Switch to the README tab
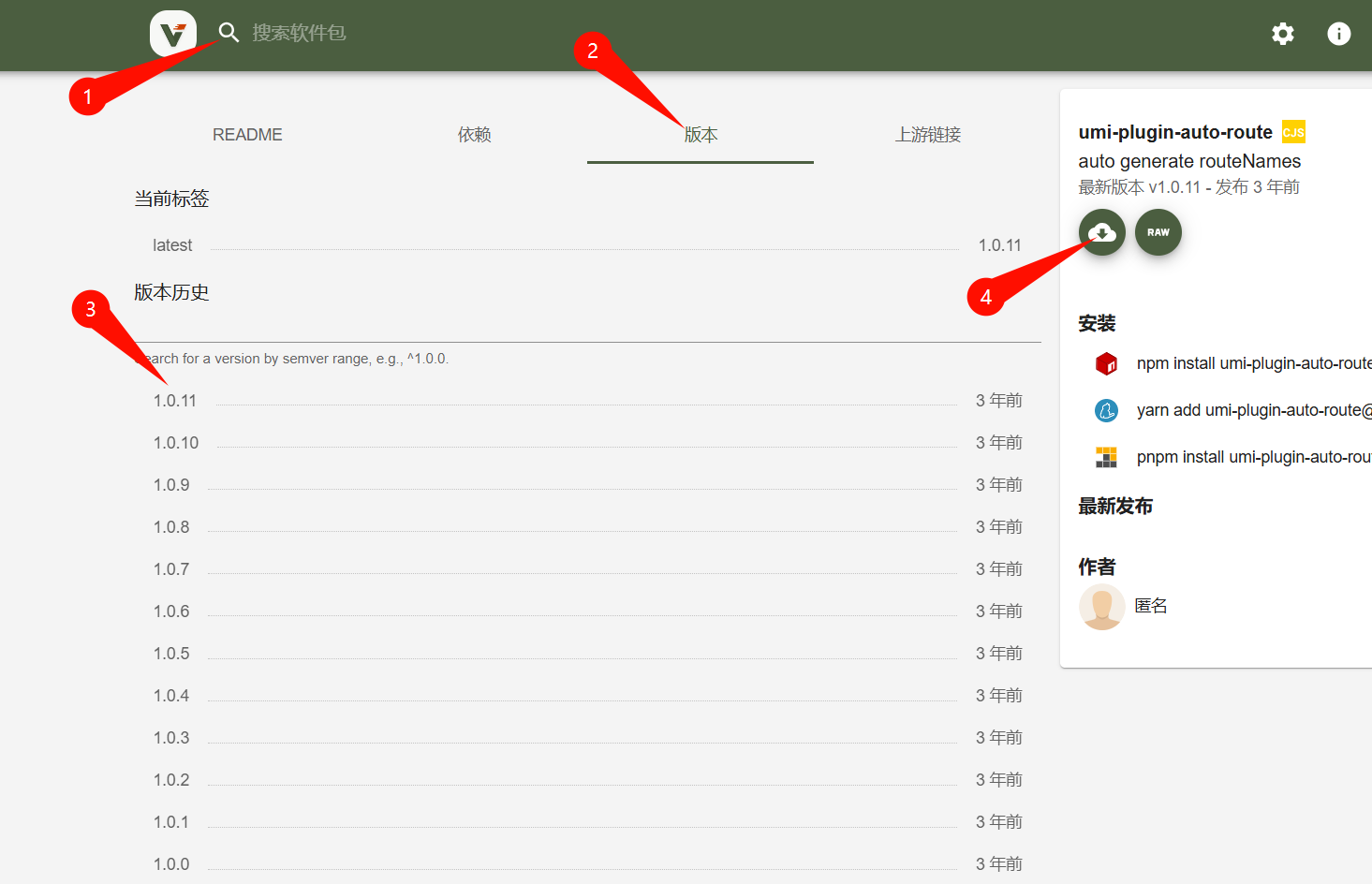This screenshot has height=884, width=1372. pyautogui.click(x=247, y=135)
